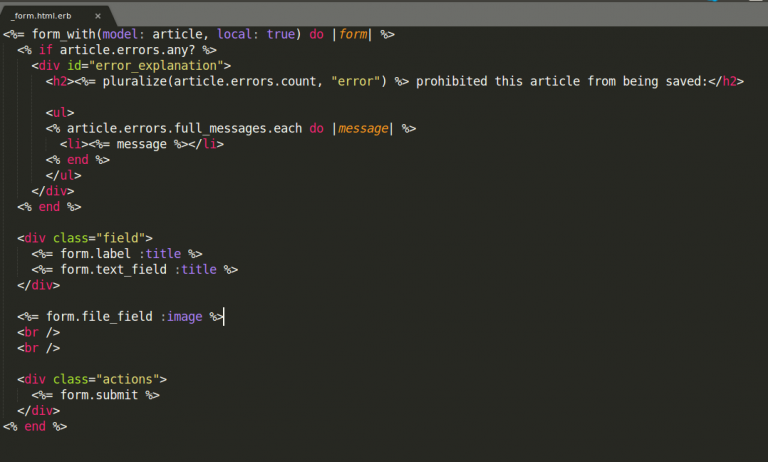Image resolution: width=768 pixels, height=462 pixels.
Task: Click the "error_explanation" id string
Action: pyautogui.click(x=156, y=66)
